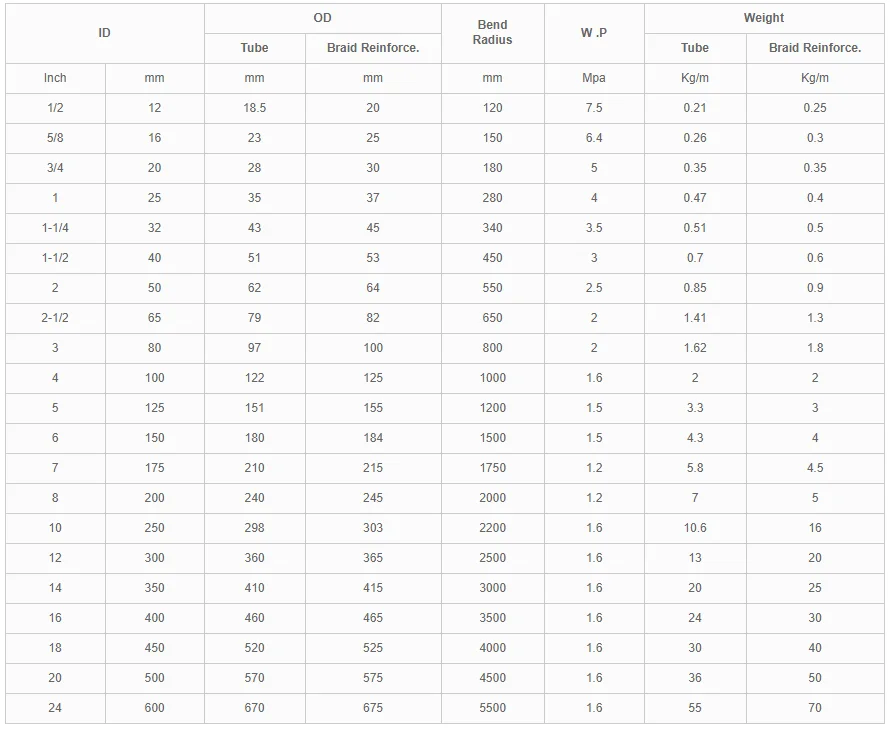890x731 pixels.
Task: Click the Mpa unit cell
Action: click(x=594, y=78)
